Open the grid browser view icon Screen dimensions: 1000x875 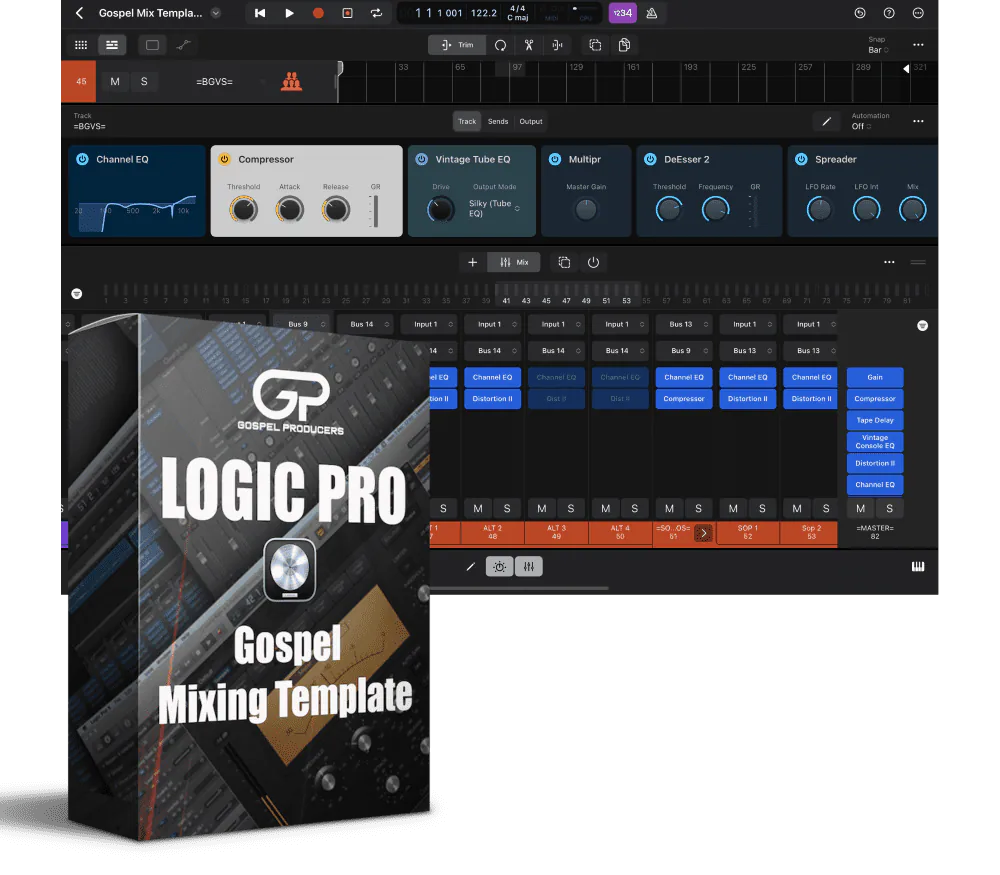pyautogui.click(x=81, y=45)
